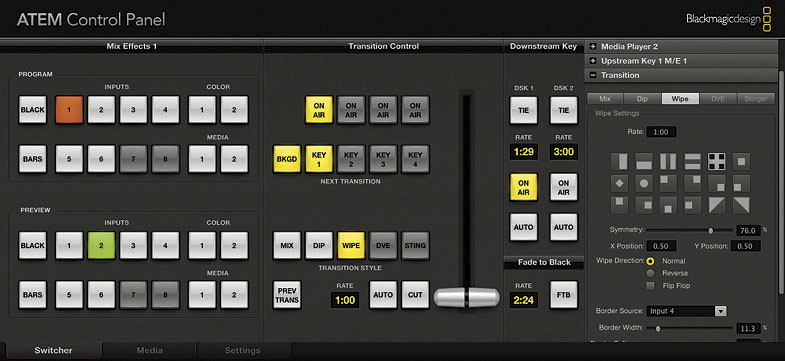Toggle the DSK 1 ON AIR button
Image resolution: width=785 pixels, height=361 pixels.
coord(524,187)
